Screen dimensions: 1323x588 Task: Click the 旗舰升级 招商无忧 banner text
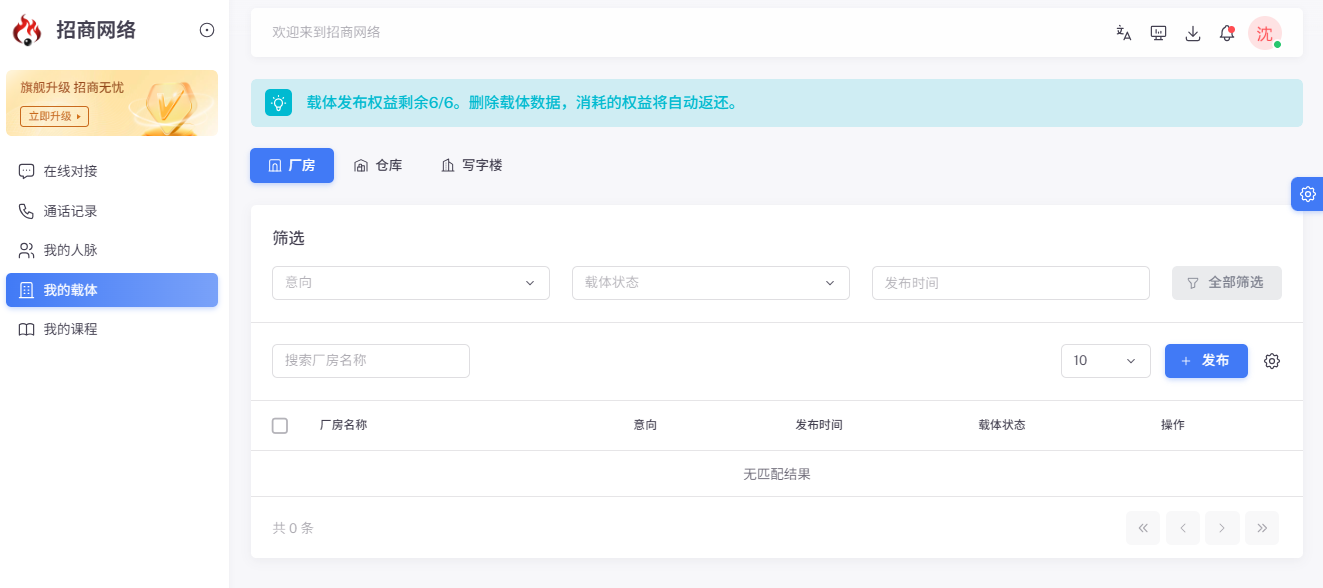[72, 88]
